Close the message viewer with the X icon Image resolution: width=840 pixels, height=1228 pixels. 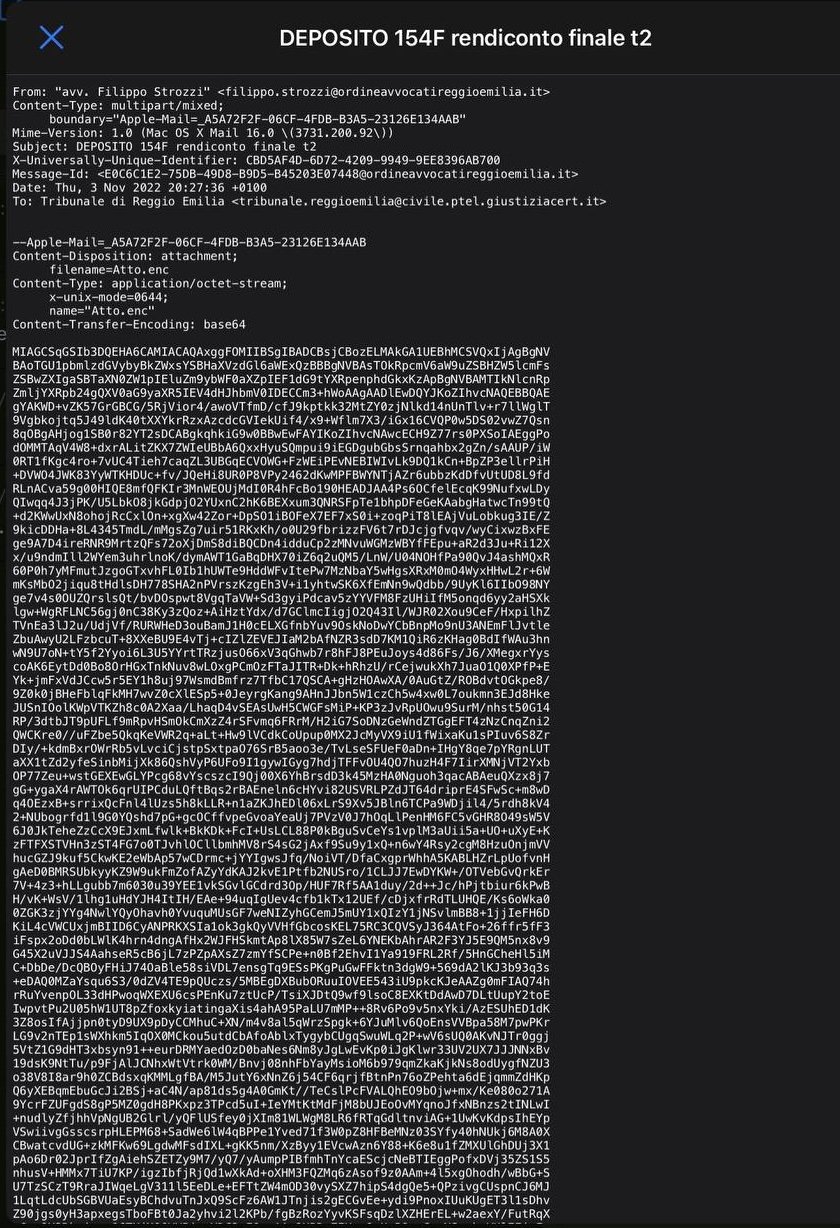click(51, 38)
